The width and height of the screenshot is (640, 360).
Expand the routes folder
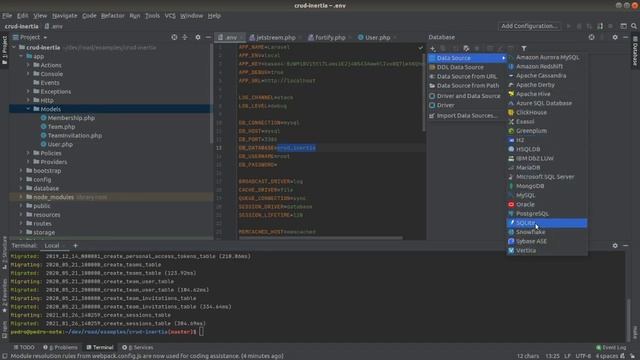coord(21,223)
